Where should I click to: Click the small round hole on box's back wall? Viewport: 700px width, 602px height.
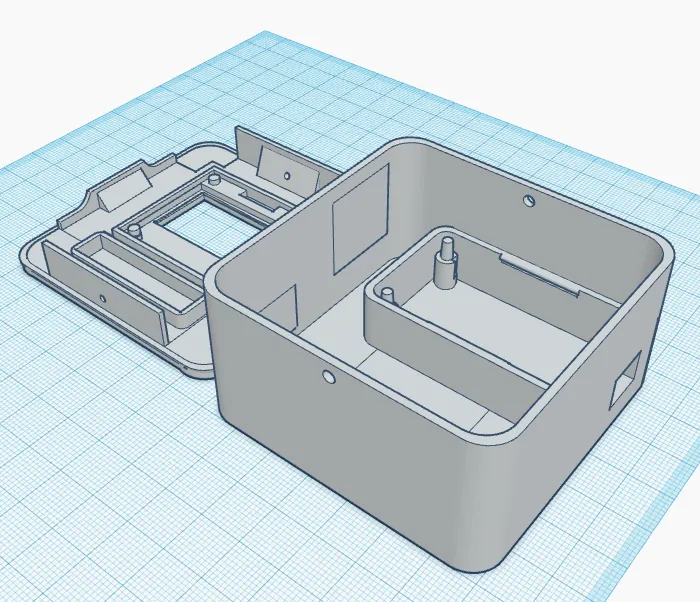(x=529, y=200)
